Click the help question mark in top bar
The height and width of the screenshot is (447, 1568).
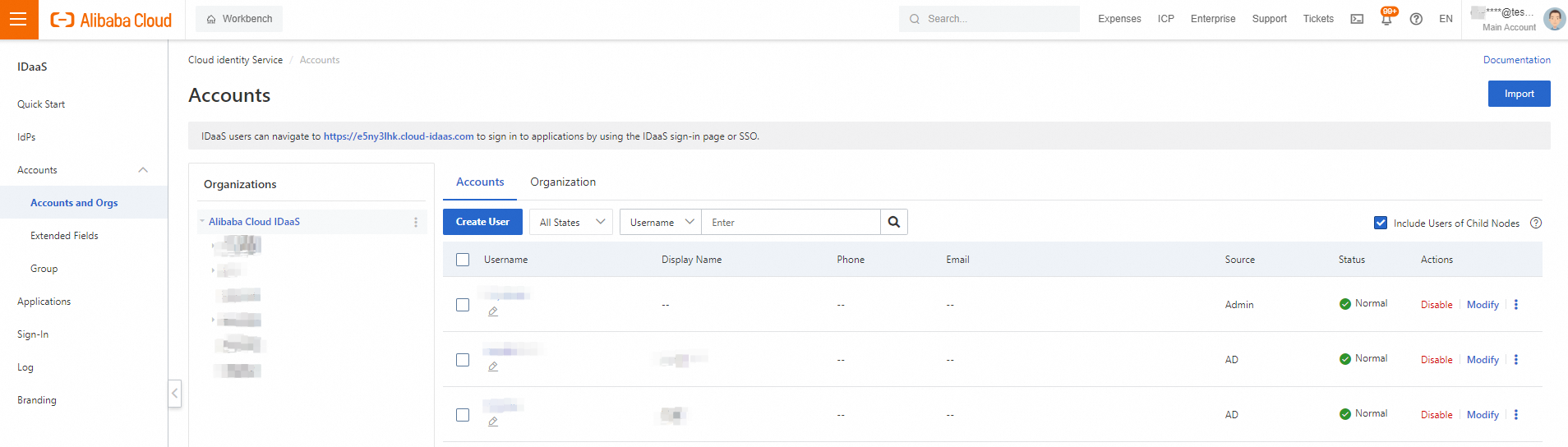click(1416, 19)
